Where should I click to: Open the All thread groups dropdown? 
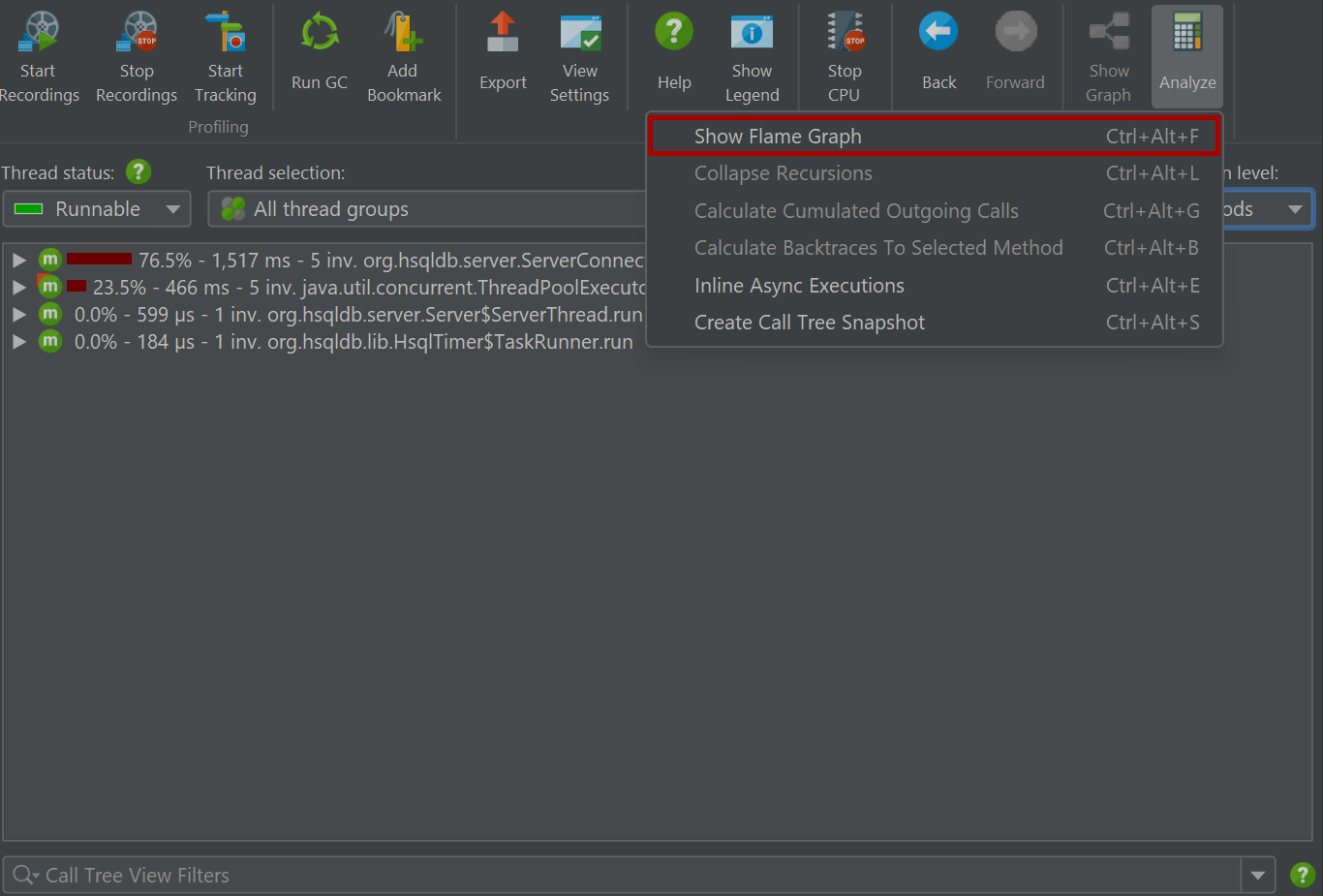[x=427, y=209]
